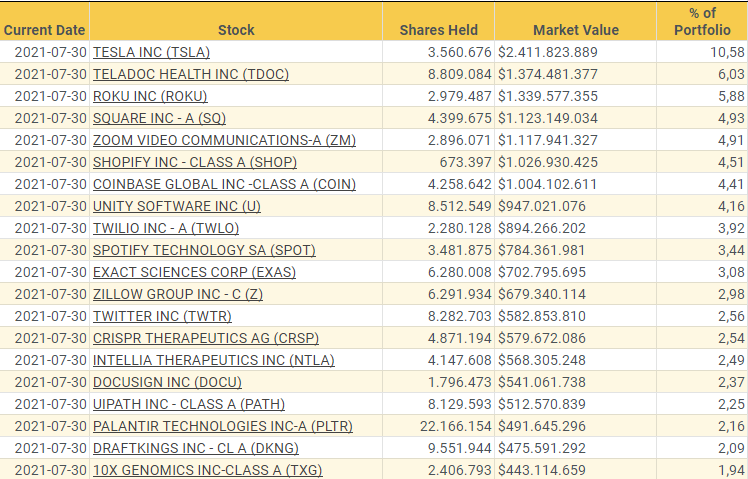This screenshot has width=748, height=479.
Task: Select Twilio portfolio percentage 3,92
Action: (731, 228)
